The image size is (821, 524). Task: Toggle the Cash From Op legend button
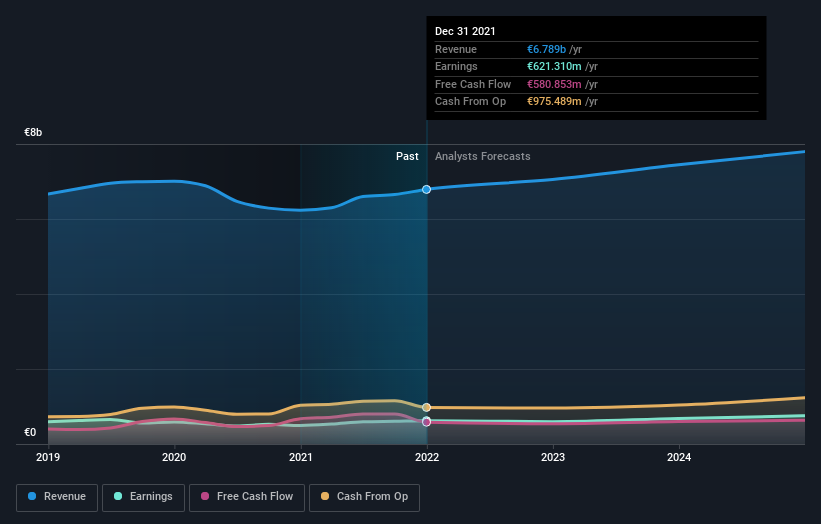[x=364, y=497]
